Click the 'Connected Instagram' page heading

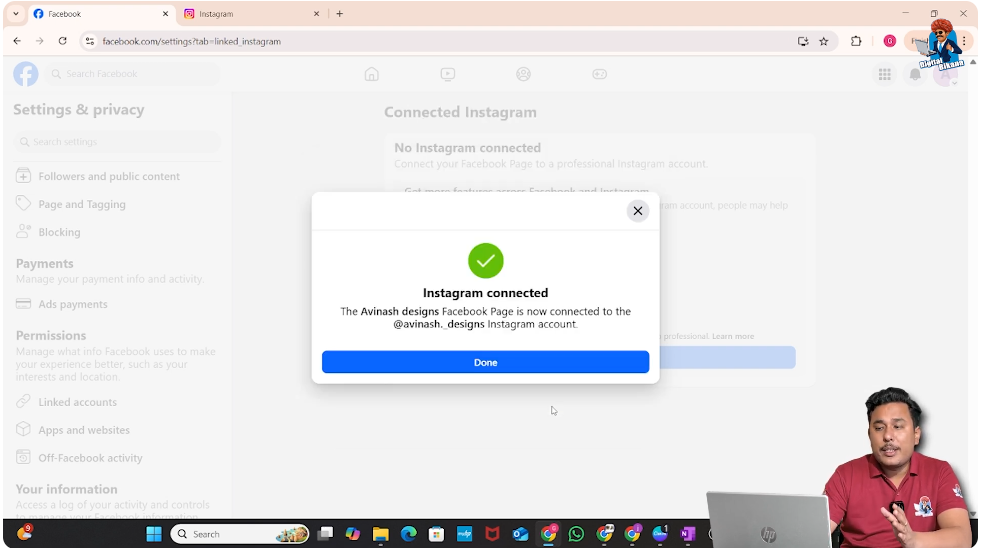(x=460, y=112)
